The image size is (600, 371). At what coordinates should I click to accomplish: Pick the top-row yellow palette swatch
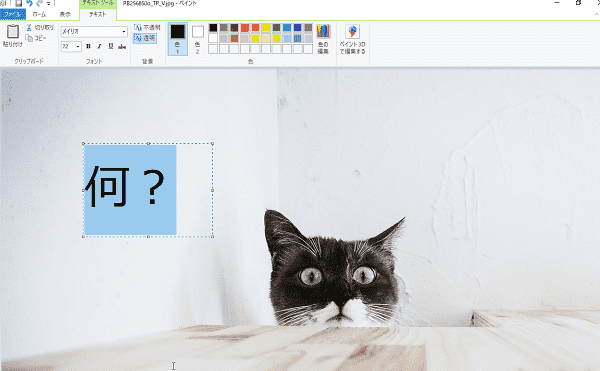click(266, 28)
